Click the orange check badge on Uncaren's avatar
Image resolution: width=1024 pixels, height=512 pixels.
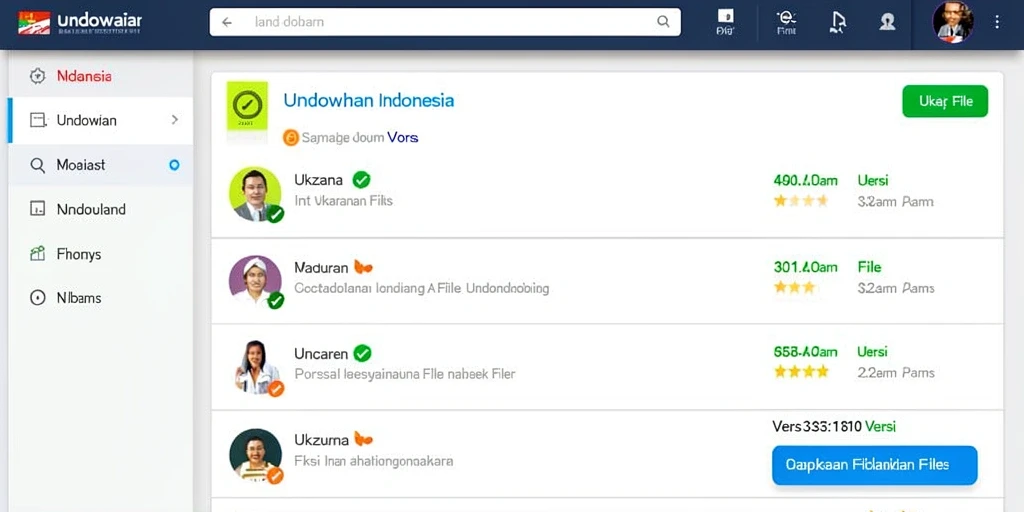click(x=276, y=389)
